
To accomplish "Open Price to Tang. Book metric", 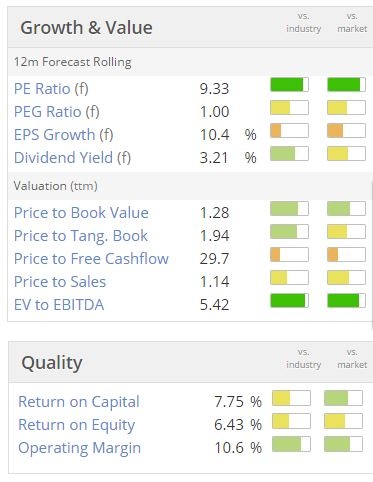I will [x=81, y=236].
